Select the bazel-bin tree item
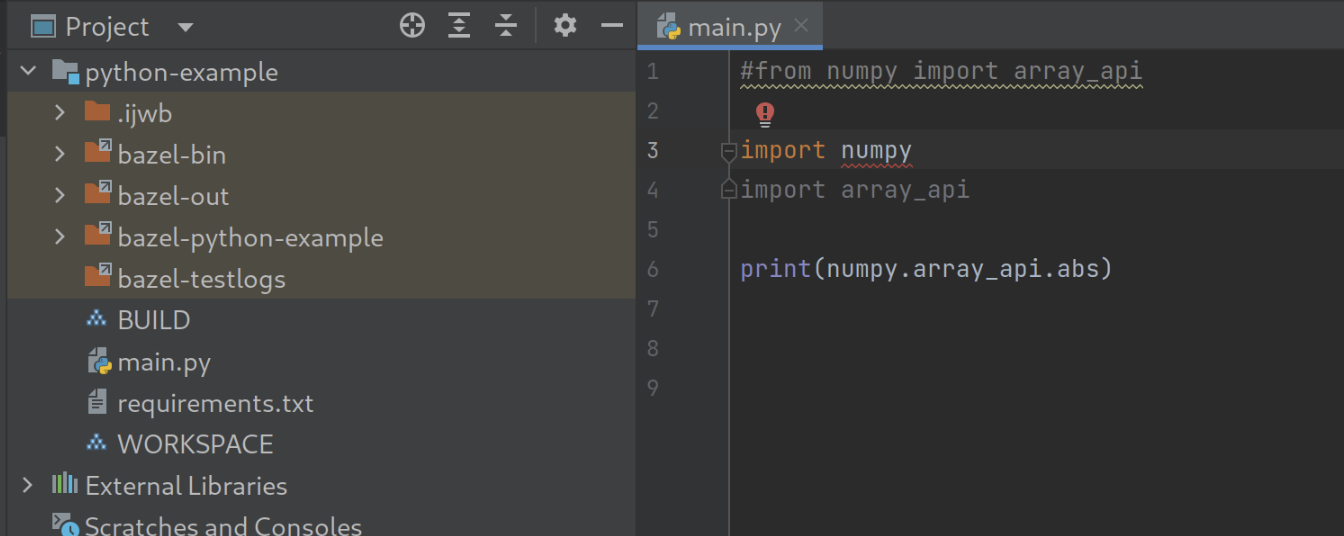Image resolution: width=1344 pixels, height=536 pixels. 172,155
